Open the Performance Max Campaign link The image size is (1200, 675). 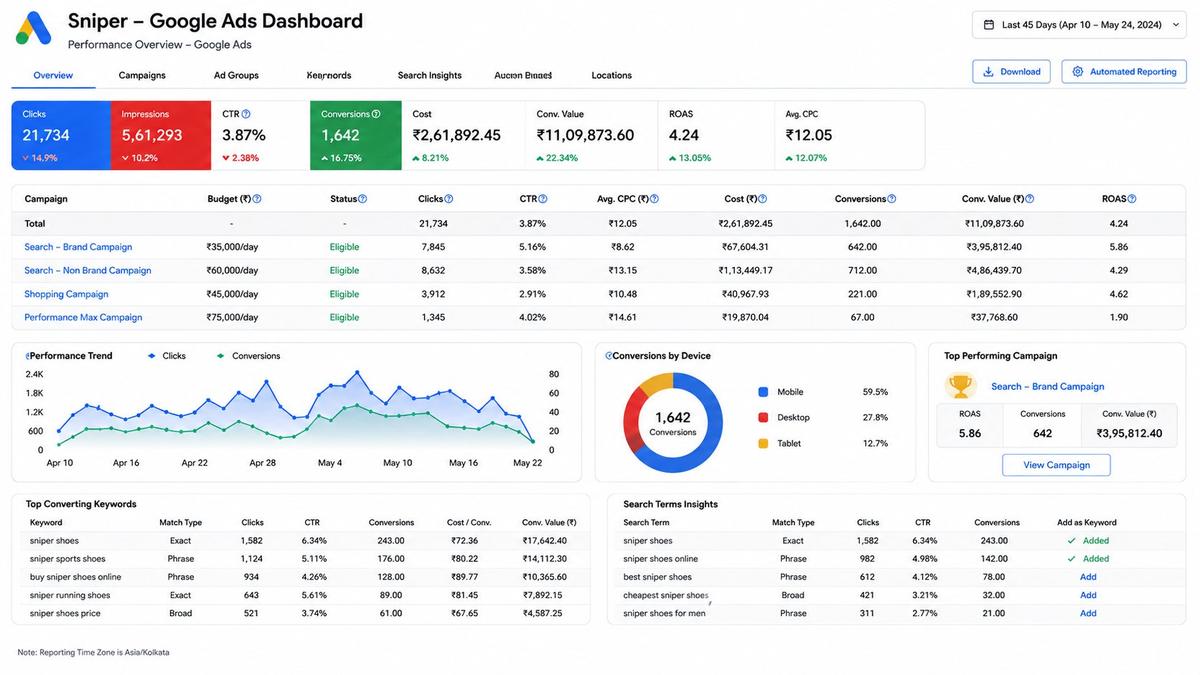tap(83, 317)
